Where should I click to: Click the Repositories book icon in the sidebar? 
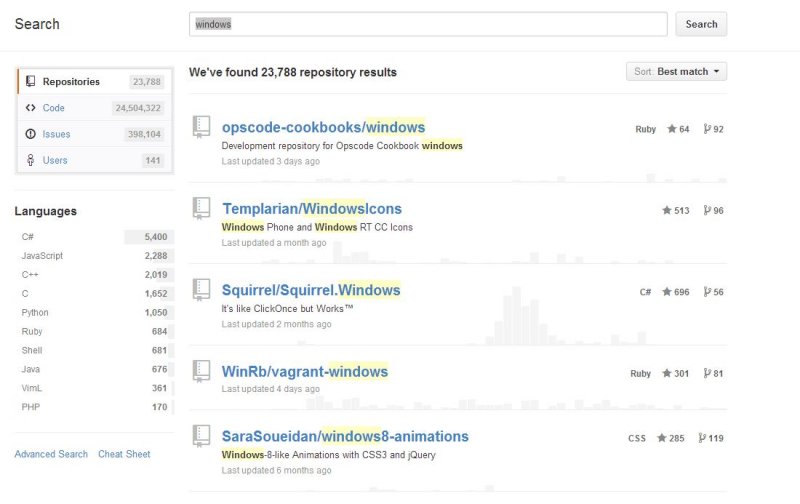coord(31,81)
